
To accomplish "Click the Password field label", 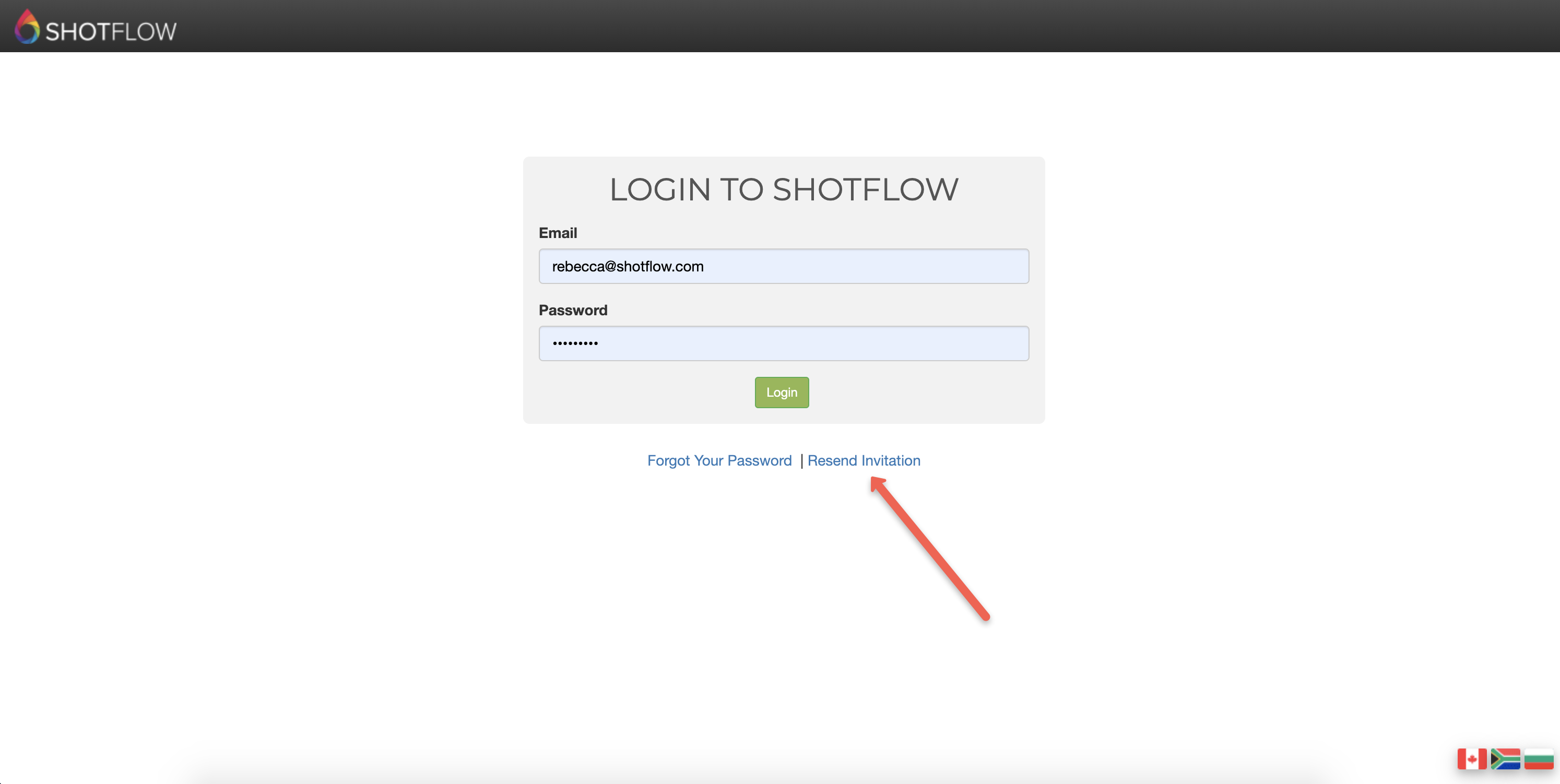I will tap(572, 310).
